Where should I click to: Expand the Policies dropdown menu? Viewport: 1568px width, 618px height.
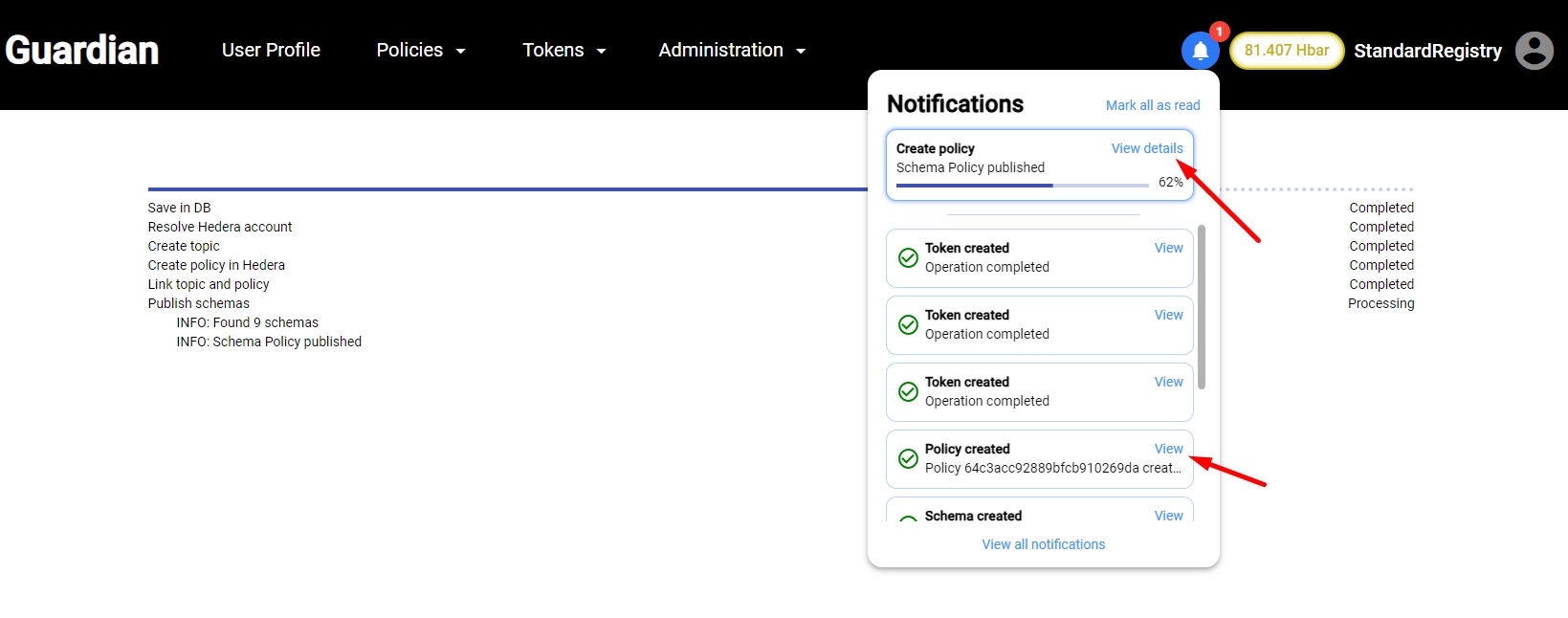[x=420, y=51]
